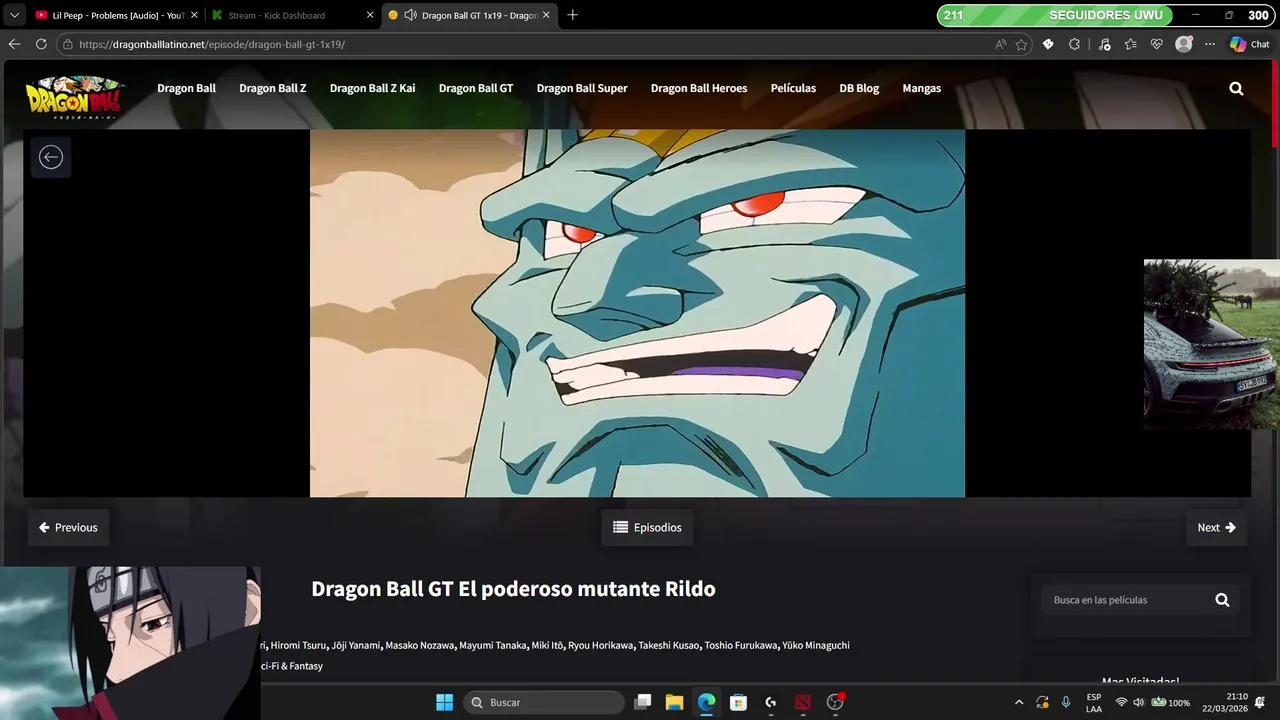Play the Dragon Ball GT video frame
Viewport: 1280px width, 720px height.
(637, 313)
